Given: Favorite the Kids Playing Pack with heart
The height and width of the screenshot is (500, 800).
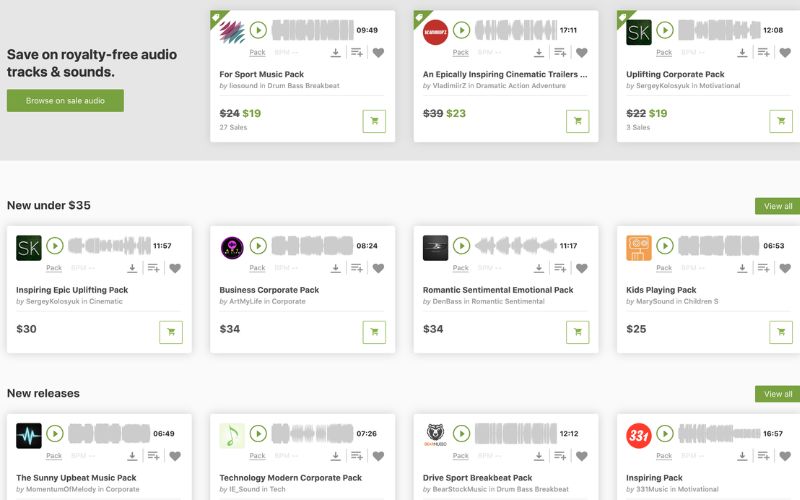Looking at the screenshot, I should pyautogui.click(x=785, y=268).
